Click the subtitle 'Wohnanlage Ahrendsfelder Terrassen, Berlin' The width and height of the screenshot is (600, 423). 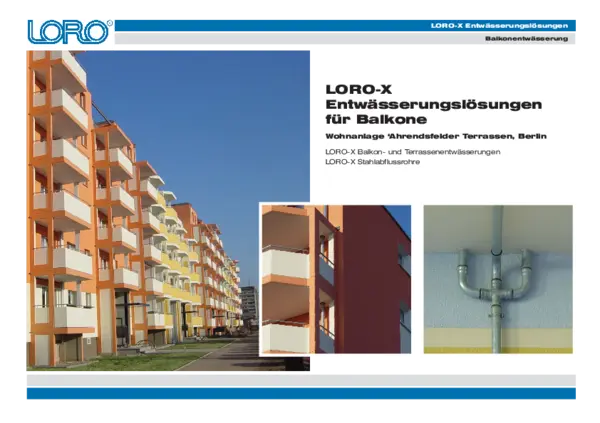(x=436, y=136)
